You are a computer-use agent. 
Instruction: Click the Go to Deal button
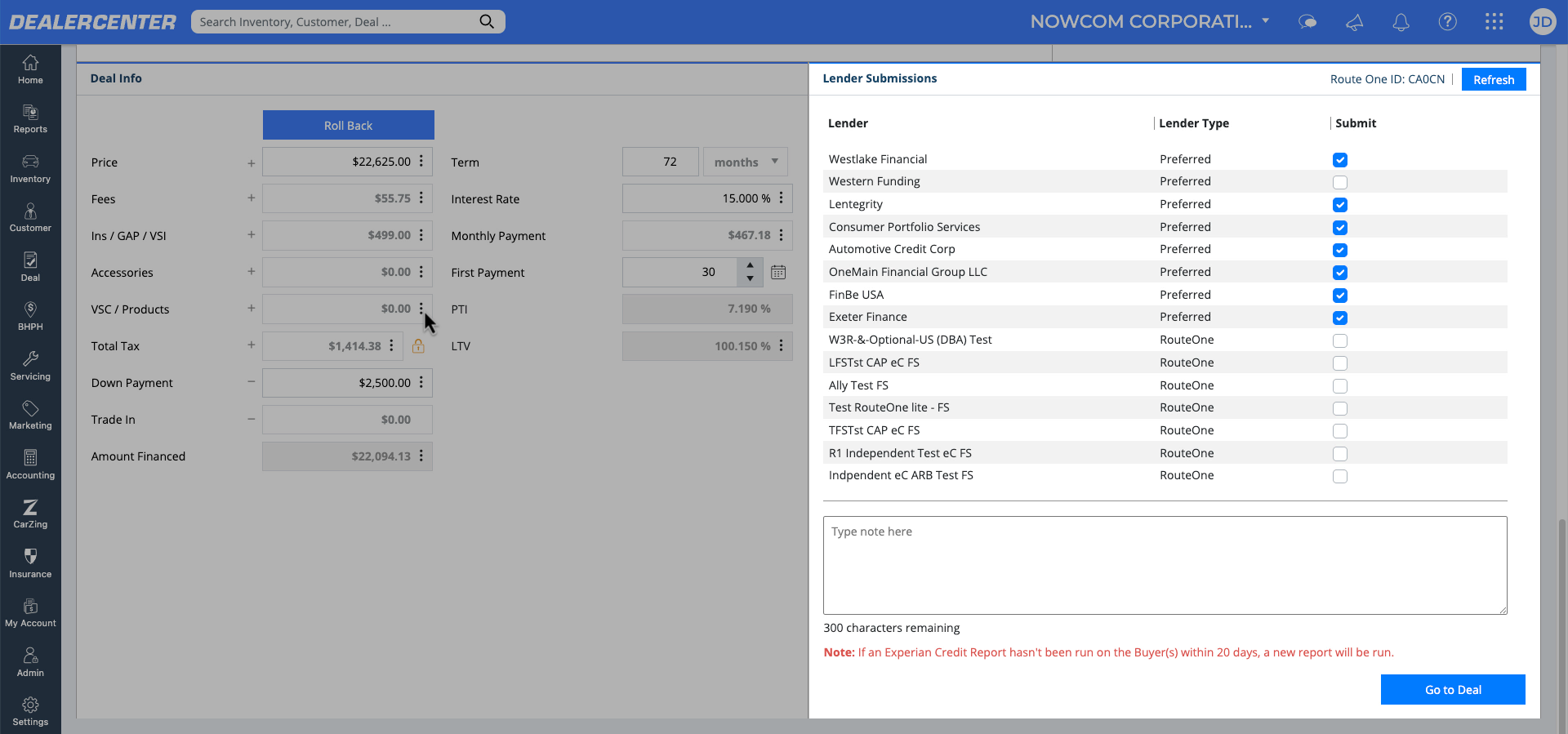[x=1453, y=689]
